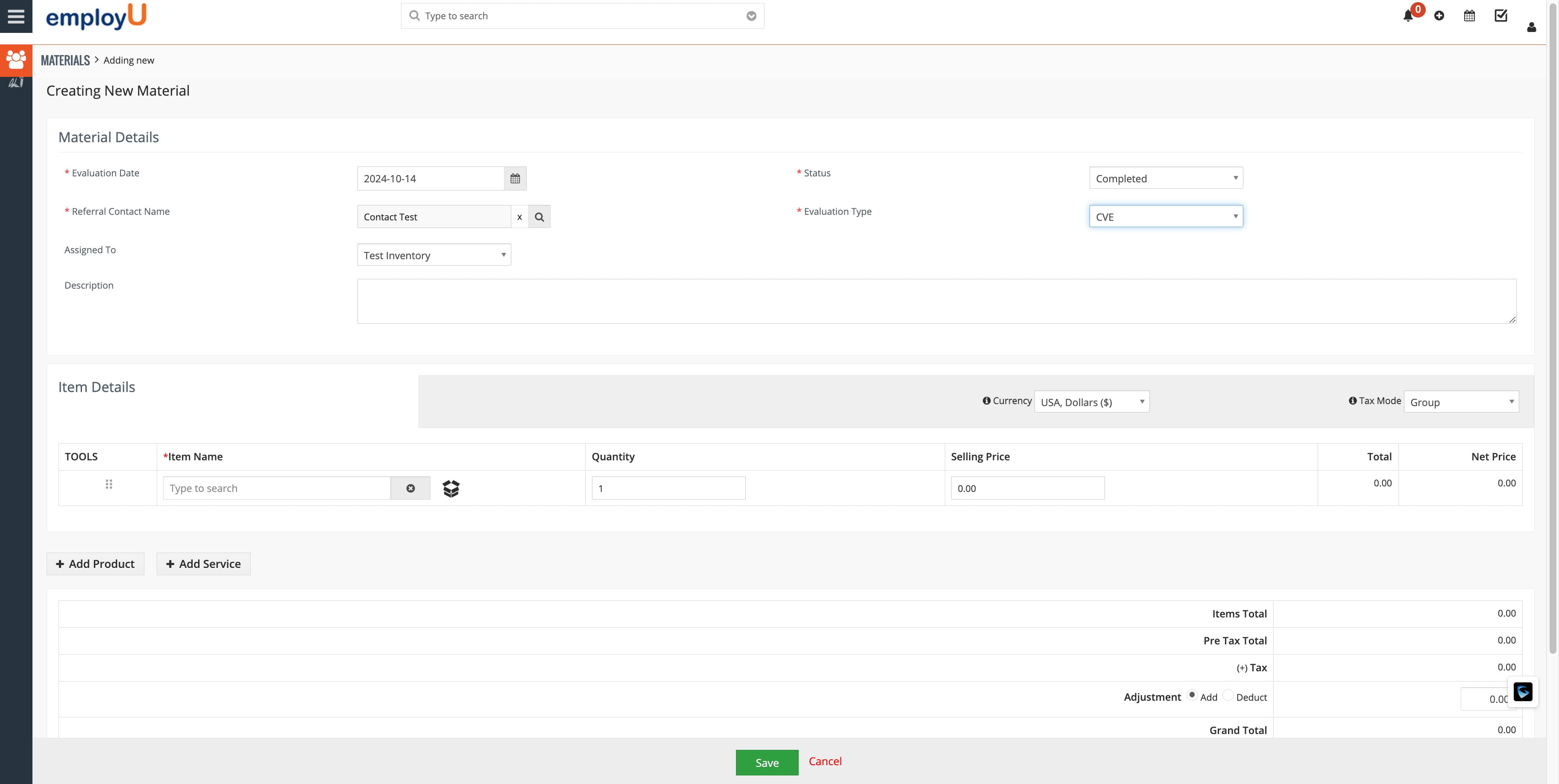Click the hamburger menu icon

16,16
